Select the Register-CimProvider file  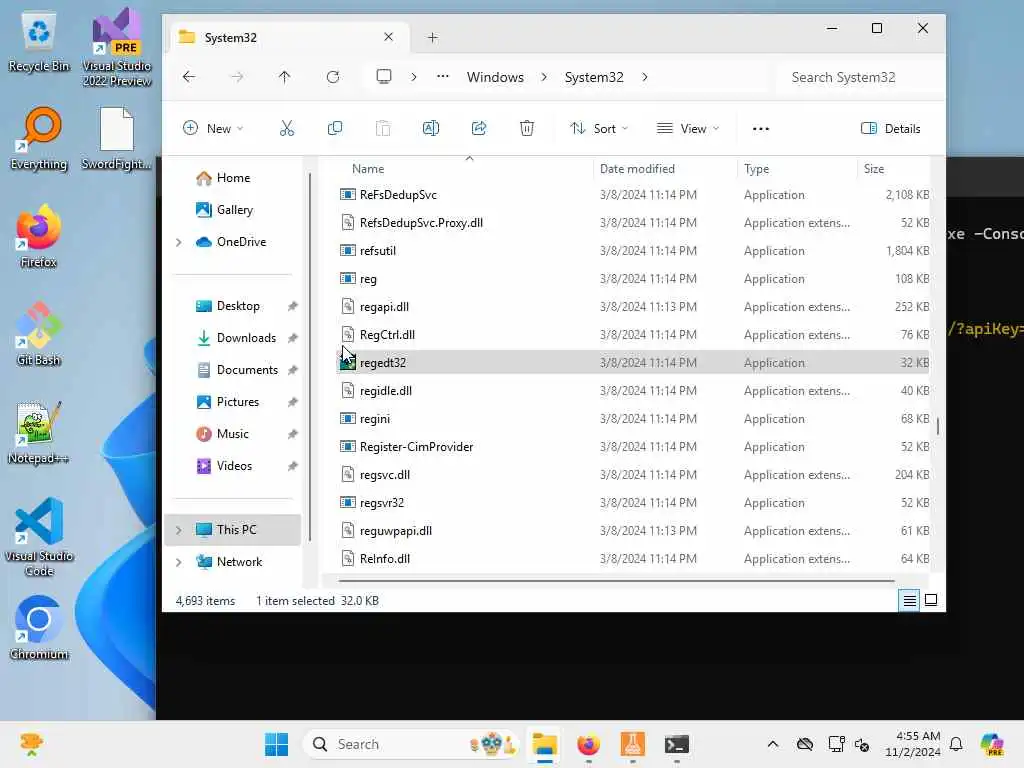(x=633, y=447)
